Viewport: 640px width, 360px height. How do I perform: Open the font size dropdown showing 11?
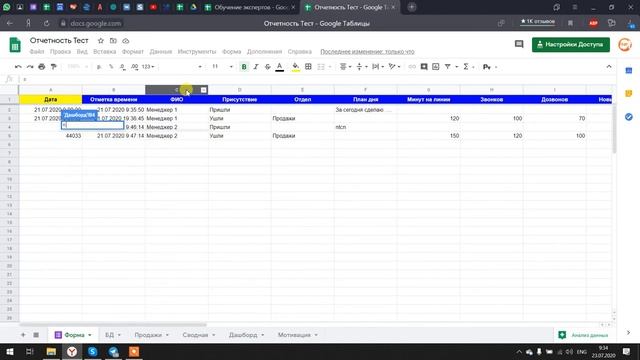(222, 67)
